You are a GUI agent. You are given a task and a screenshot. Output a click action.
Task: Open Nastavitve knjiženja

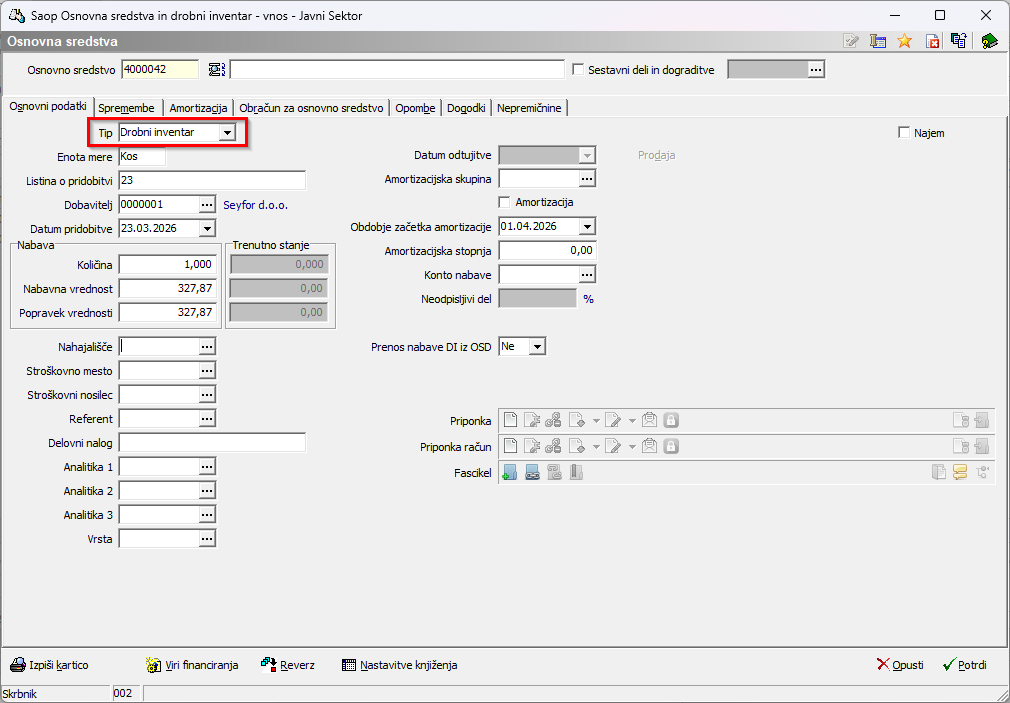pyautogui.click(x=400, y=665)
